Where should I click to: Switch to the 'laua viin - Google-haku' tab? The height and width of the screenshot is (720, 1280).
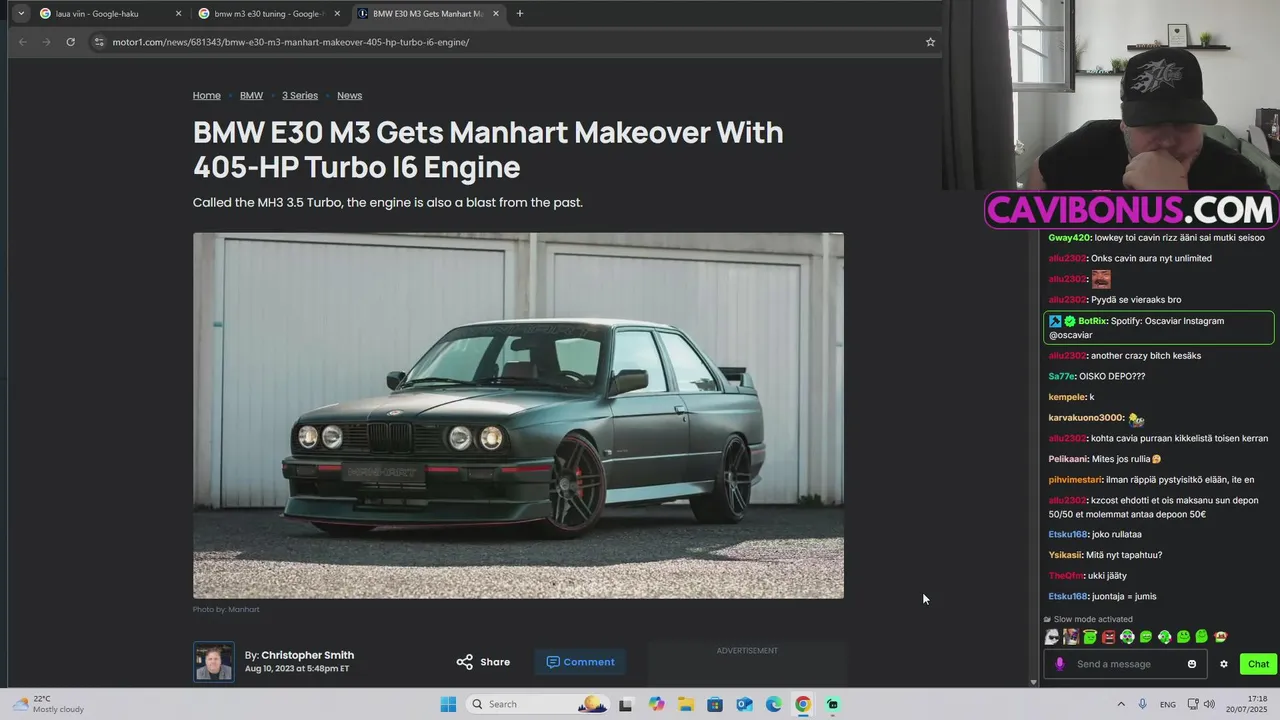[108, 14]
